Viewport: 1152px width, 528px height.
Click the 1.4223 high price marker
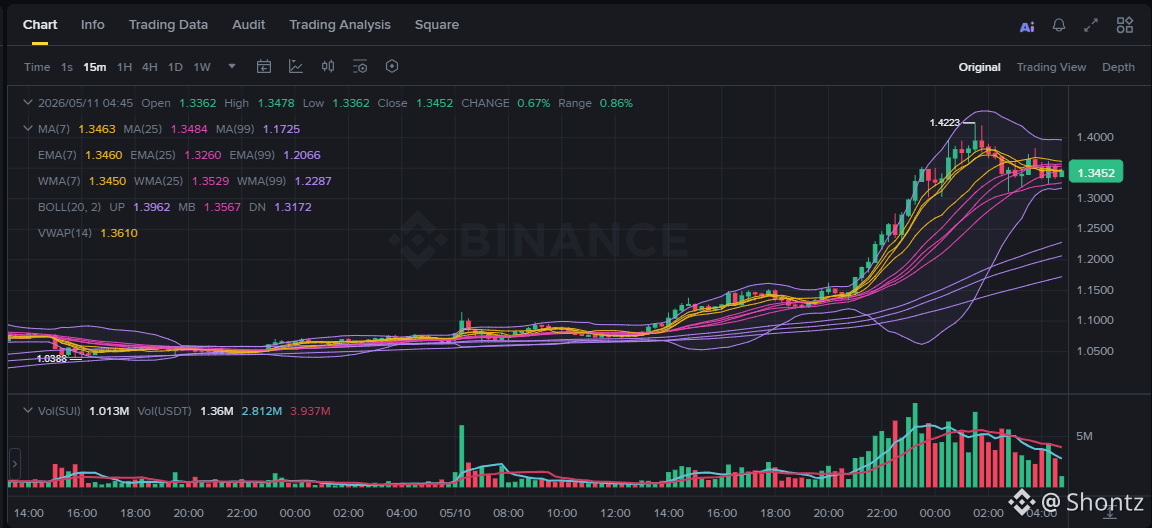945,123
